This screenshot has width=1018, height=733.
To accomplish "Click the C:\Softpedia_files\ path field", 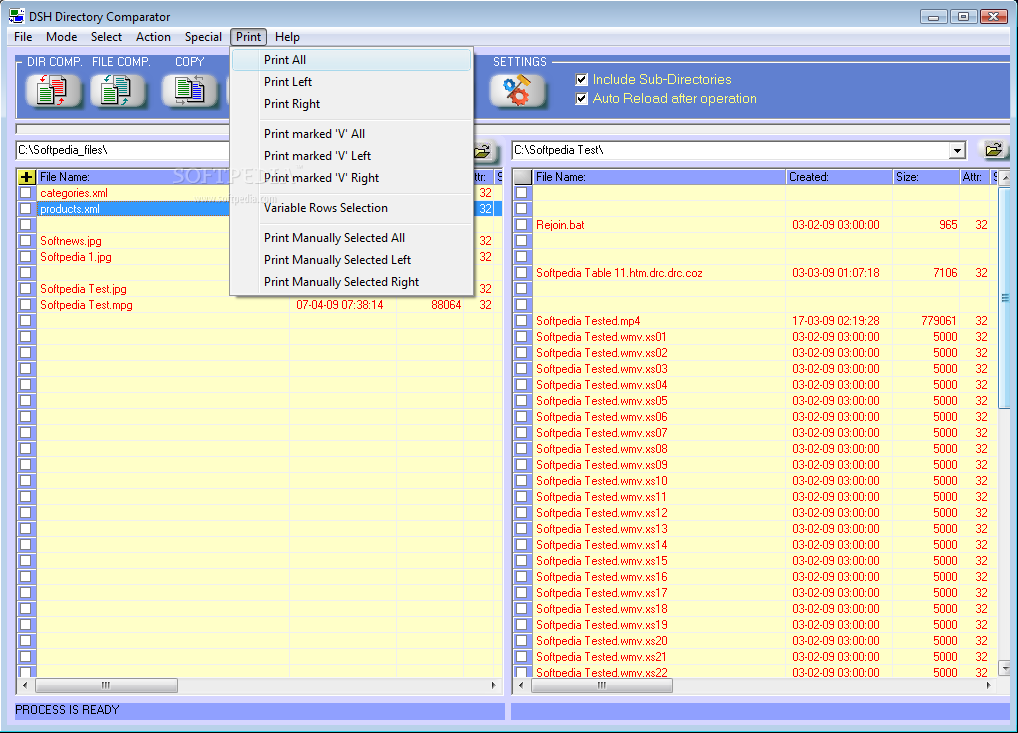I will [123, 151].
